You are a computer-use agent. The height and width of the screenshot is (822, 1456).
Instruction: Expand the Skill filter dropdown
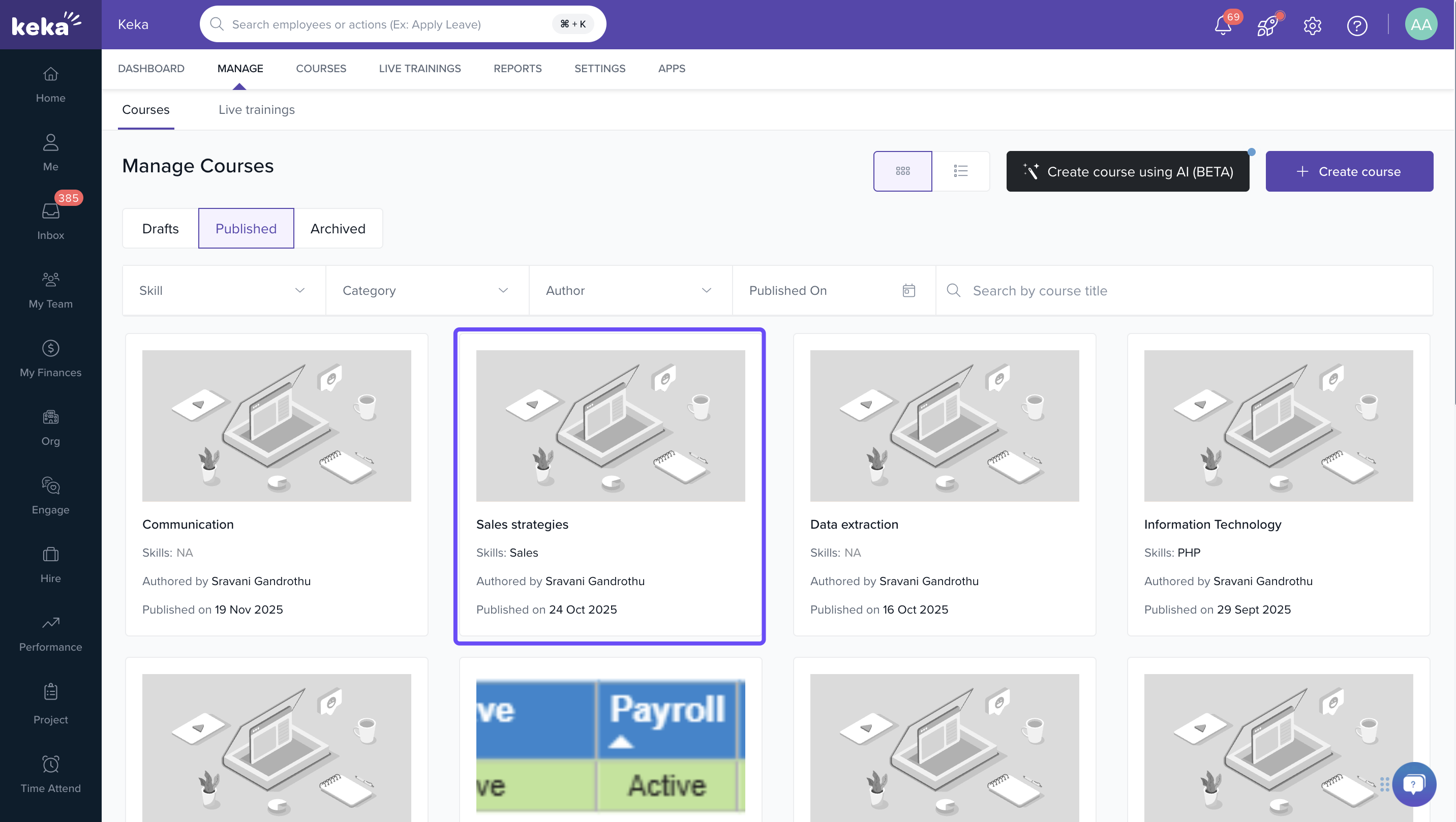click(x=224, y=291)
